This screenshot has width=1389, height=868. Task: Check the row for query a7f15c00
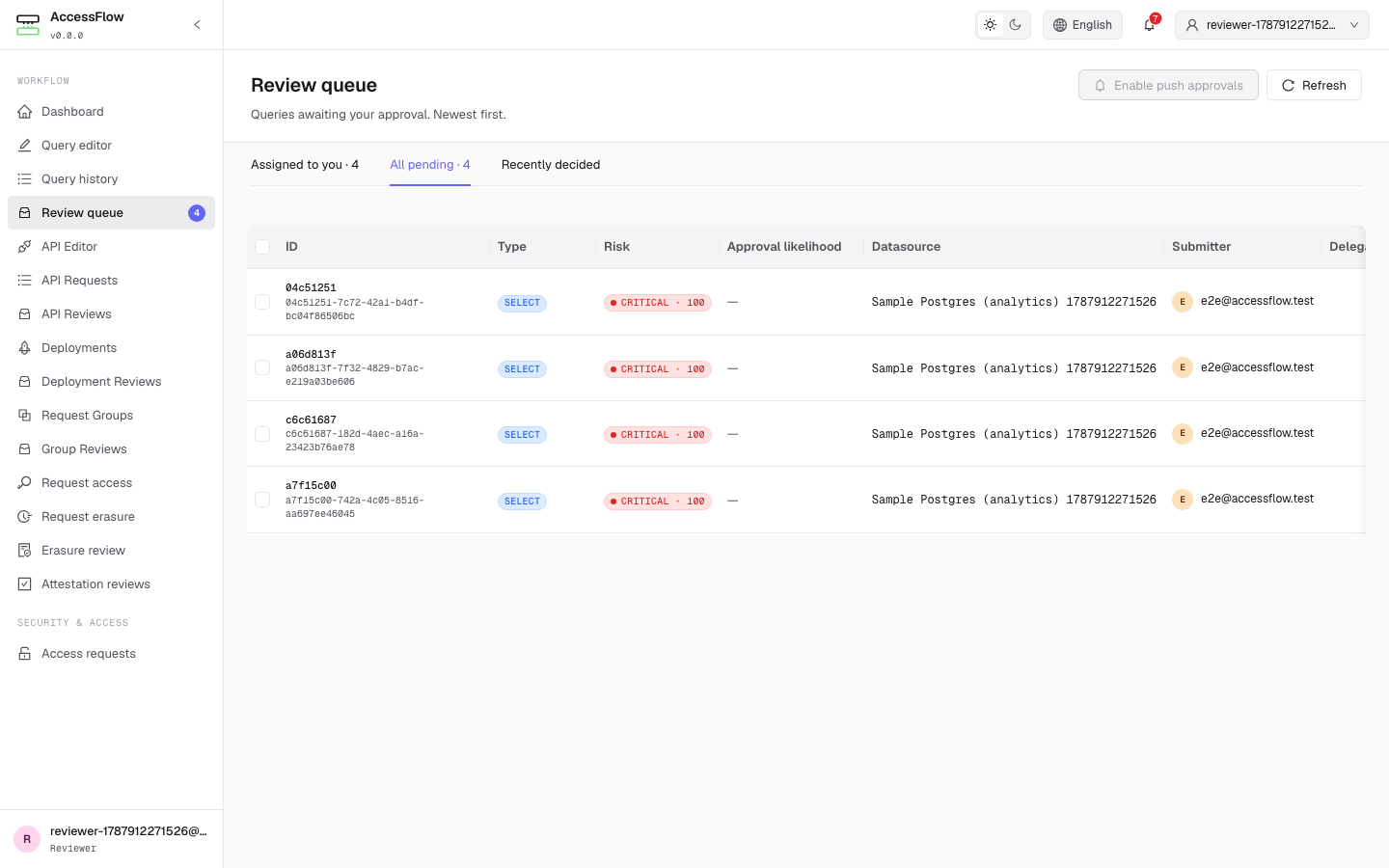pos(262,500)
